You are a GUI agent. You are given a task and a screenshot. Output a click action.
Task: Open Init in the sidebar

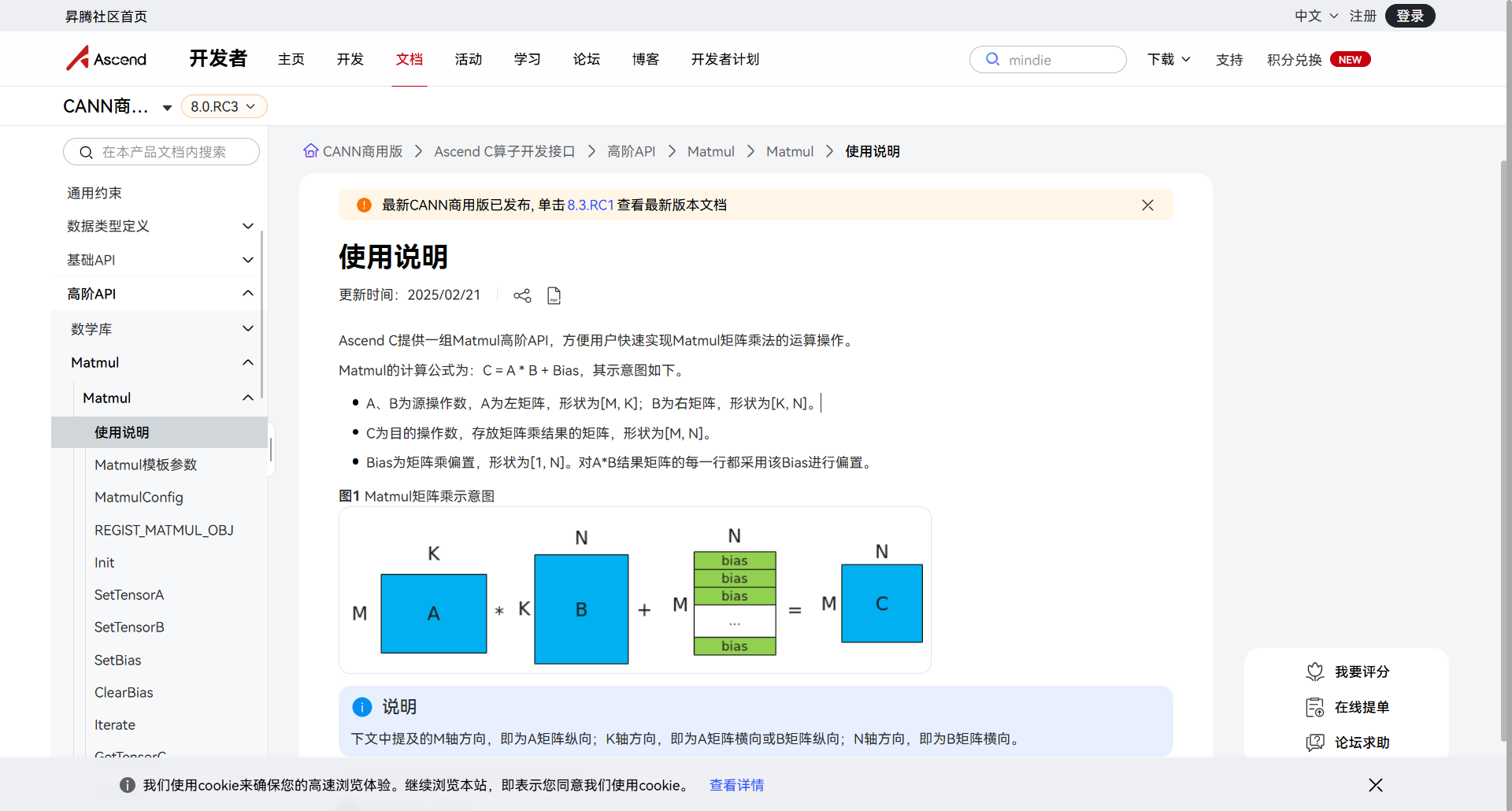(104, 562)
